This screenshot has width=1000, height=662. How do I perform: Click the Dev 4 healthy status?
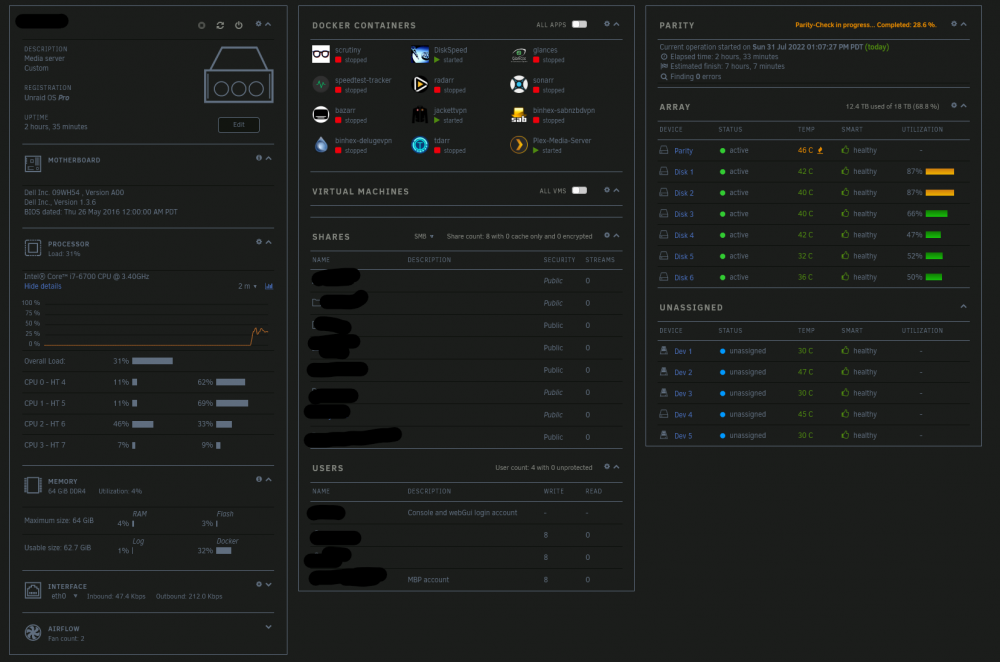click(x=859, y=414)
